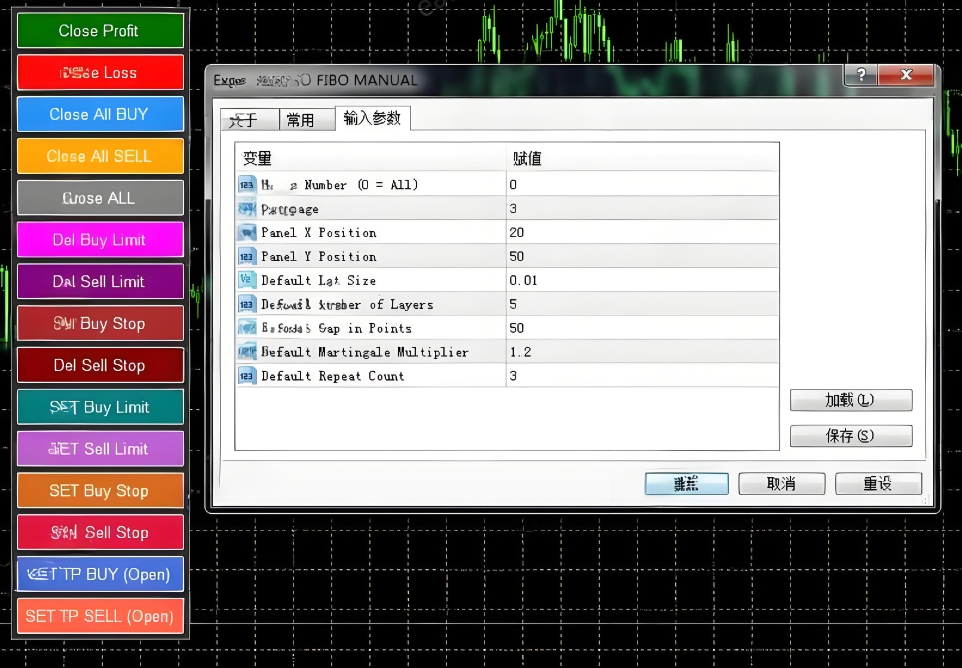
Task: Select the Default Lot Size value 0.01
Action: (x=640, y=280)
